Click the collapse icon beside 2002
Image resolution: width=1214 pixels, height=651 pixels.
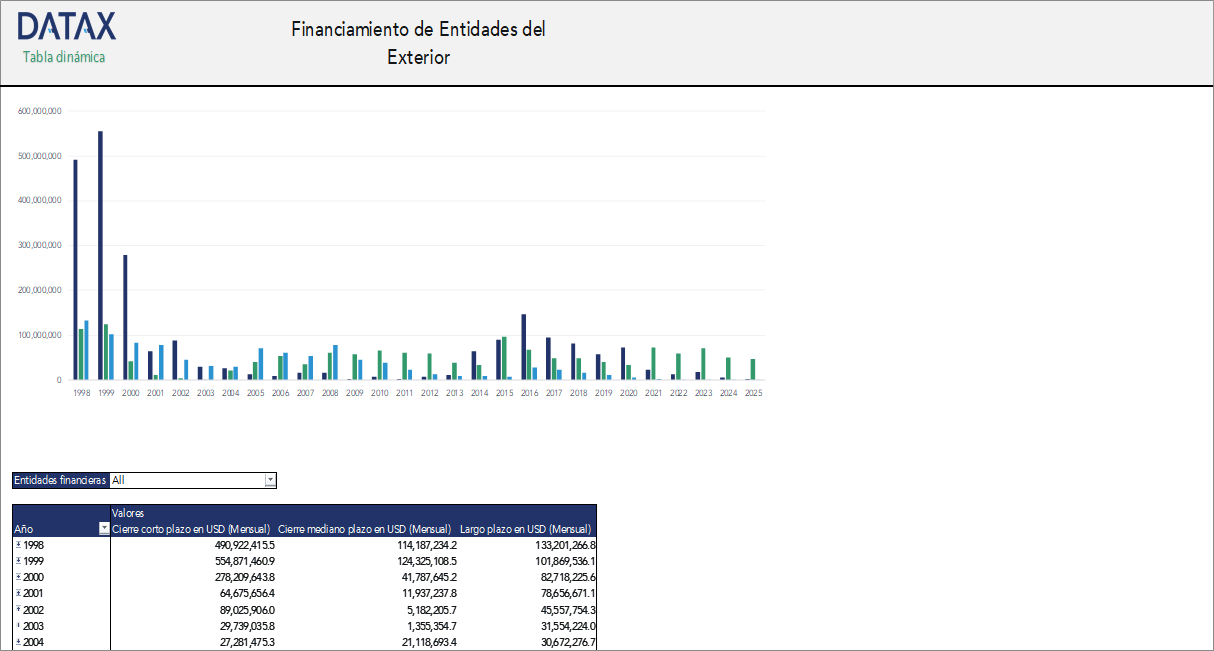click(x=18, y=609)
